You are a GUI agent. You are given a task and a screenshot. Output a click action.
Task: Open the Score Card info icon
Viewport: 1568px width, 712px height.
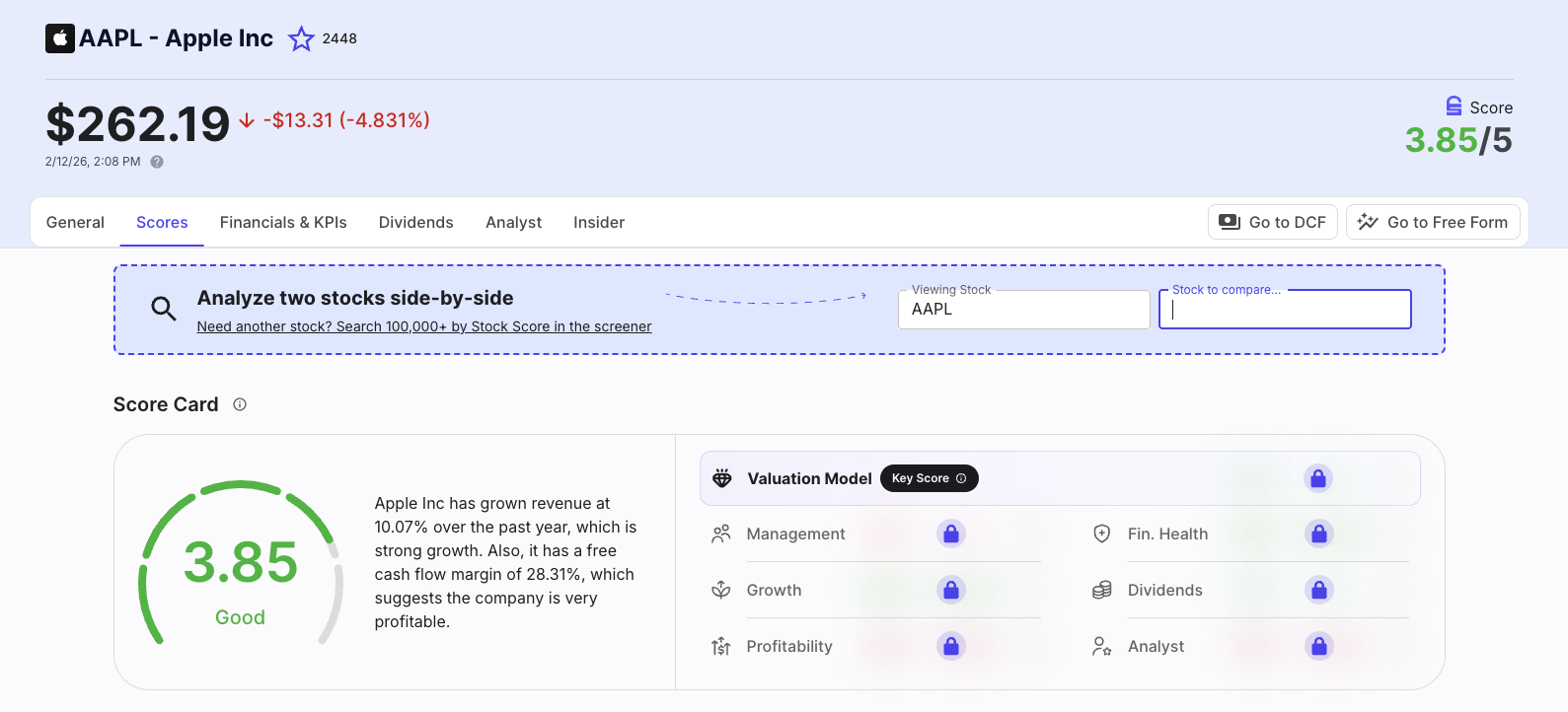click(x=240, y=404)
